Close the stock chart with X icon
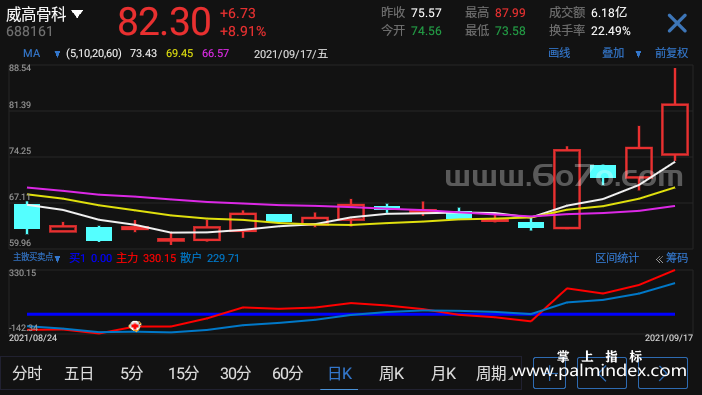The height and width of the screenshot is (395, 702). pyautogui.click(x=677, y=23)
